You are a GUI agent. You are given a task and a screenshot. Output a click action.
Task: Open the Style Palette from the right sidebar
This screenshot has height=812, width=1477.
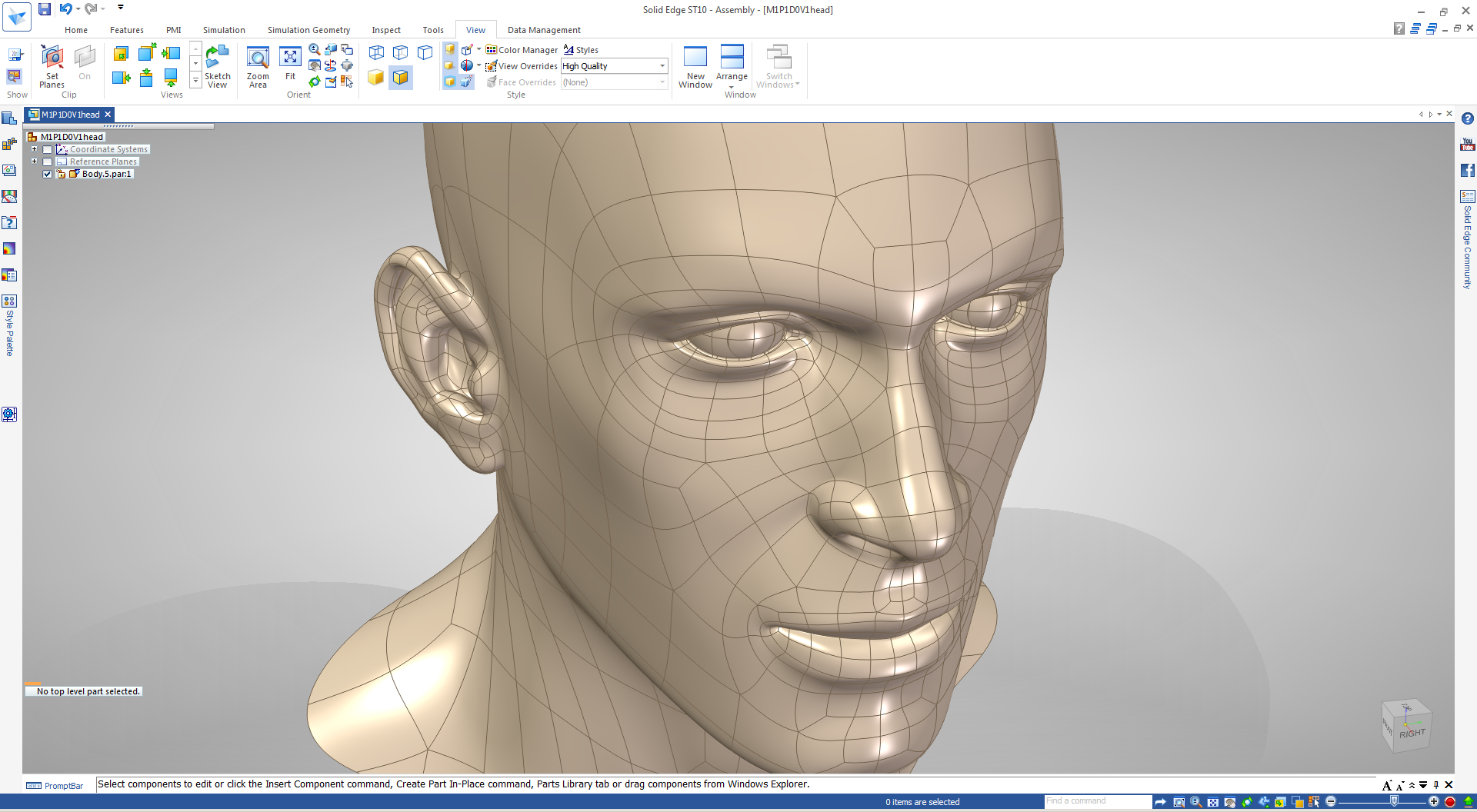click(9, 301)
